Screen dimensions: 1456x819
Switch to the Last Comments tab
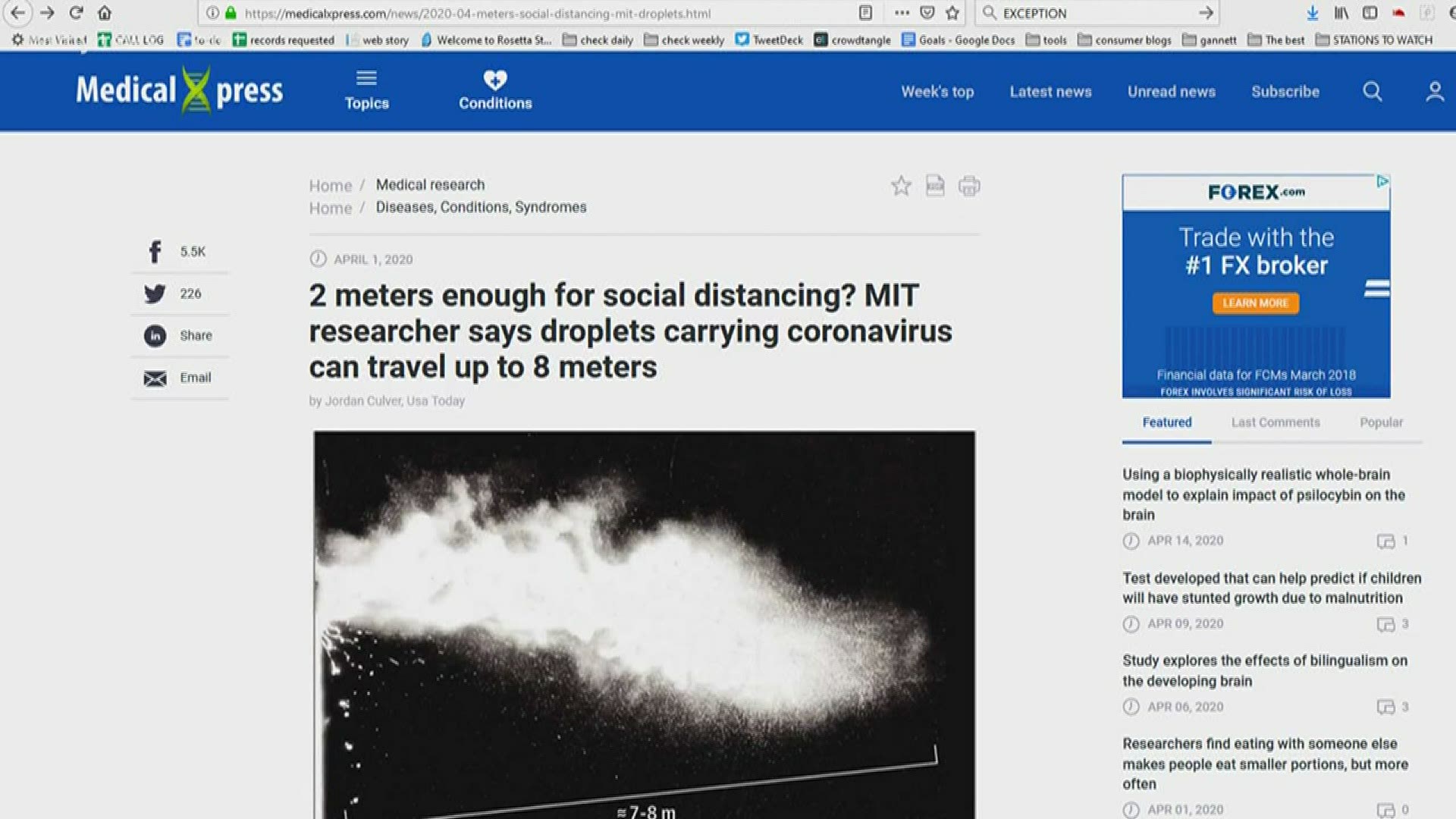[x=1276, y=422]
